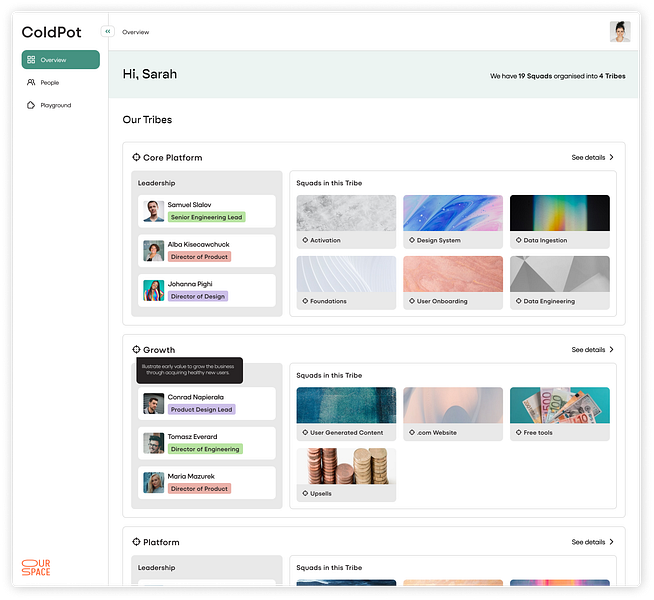Open Tomasz Everard leadership card
654x600 pixels.
(x=207, y=443)
